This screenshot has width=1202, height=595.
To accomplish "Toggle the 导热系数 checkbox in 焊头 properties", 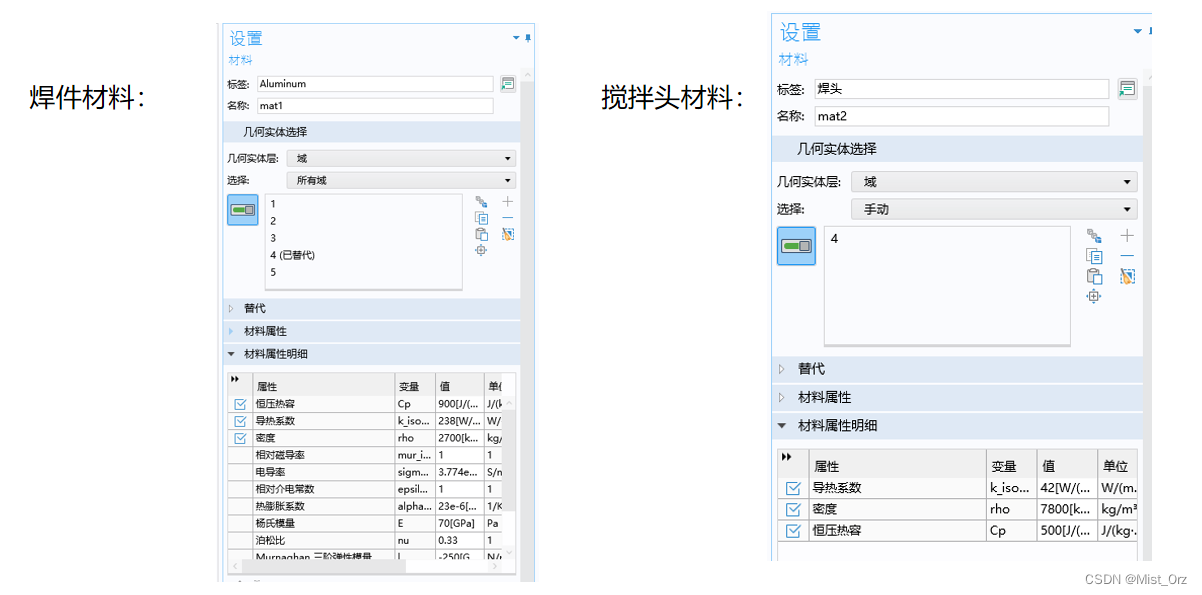I will 793,487.
